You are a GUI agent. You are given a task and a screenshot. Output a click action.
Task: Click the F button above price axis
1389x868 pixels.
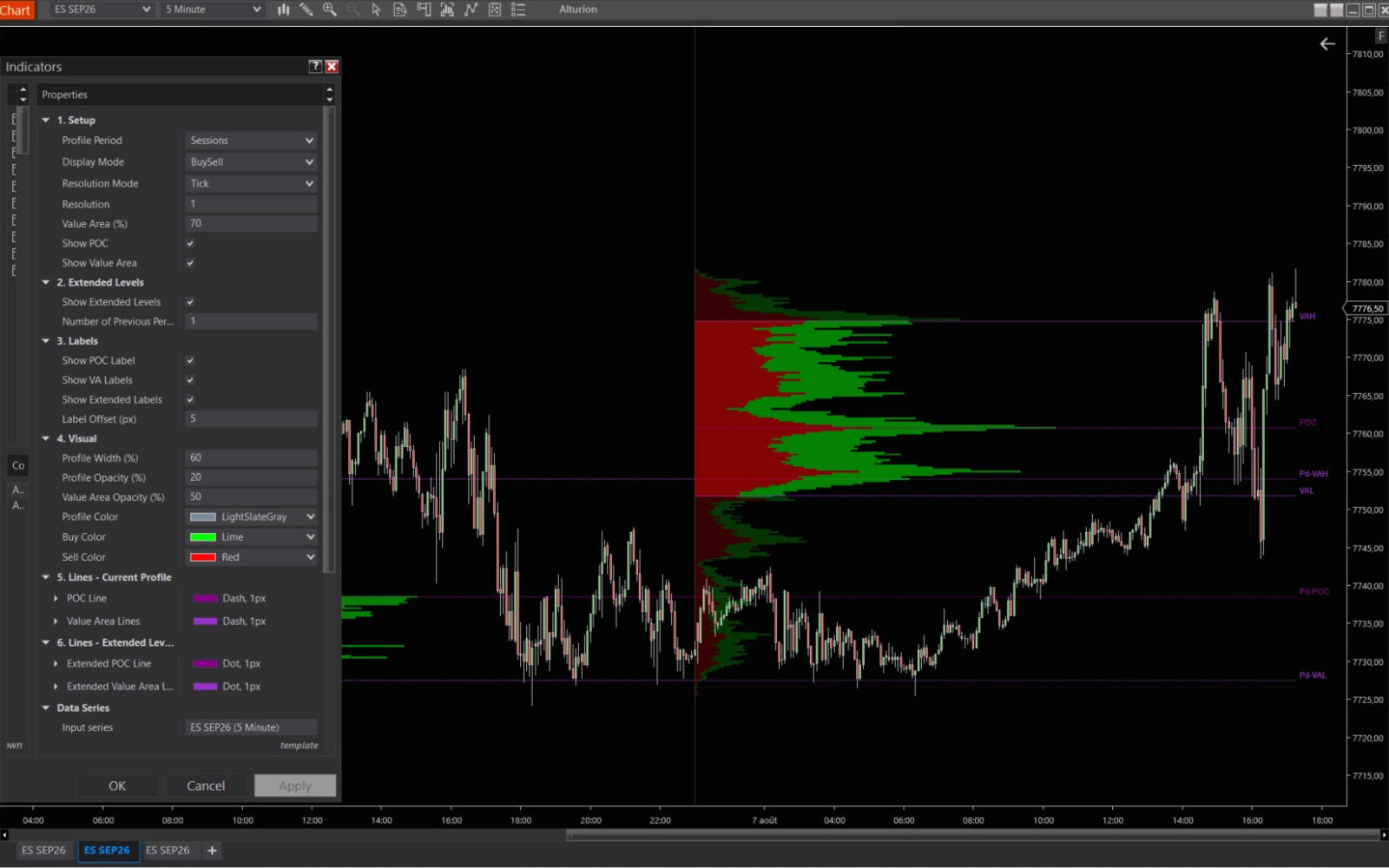pos(1381,36)
